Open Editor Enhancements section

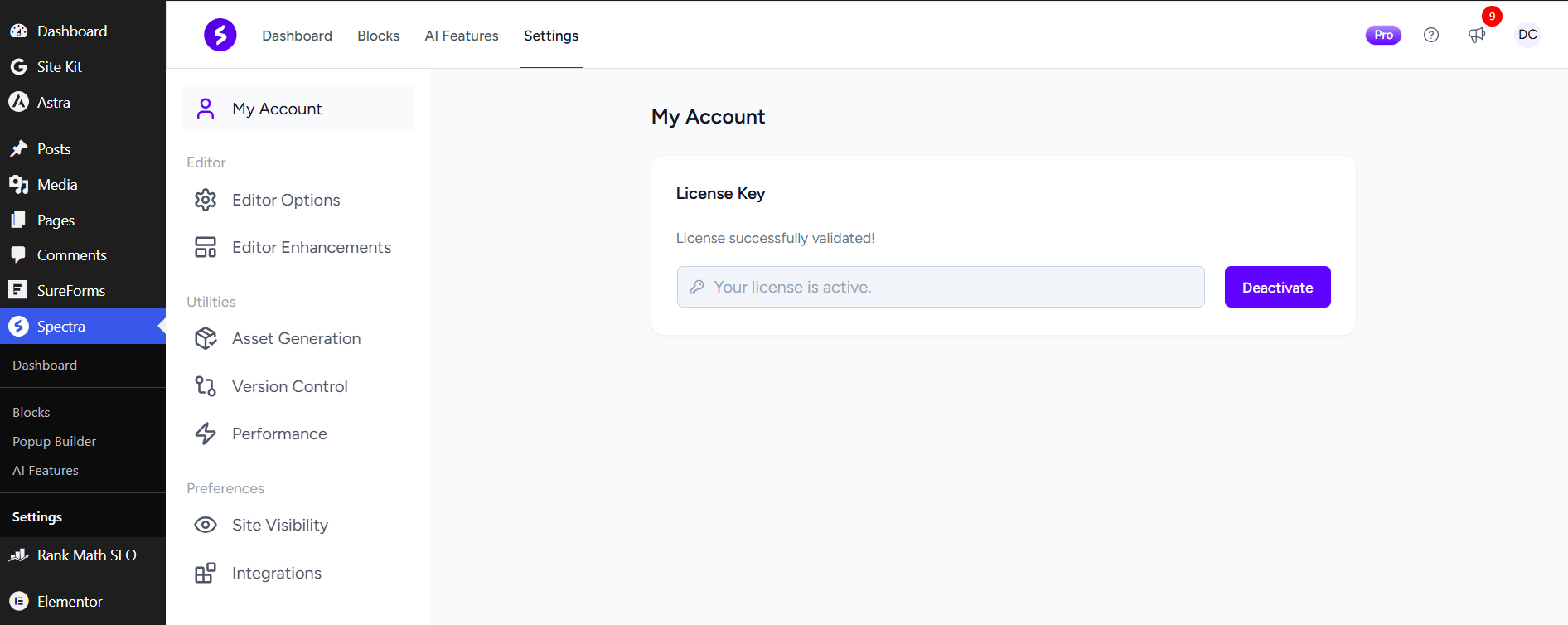tap(311, 247)
